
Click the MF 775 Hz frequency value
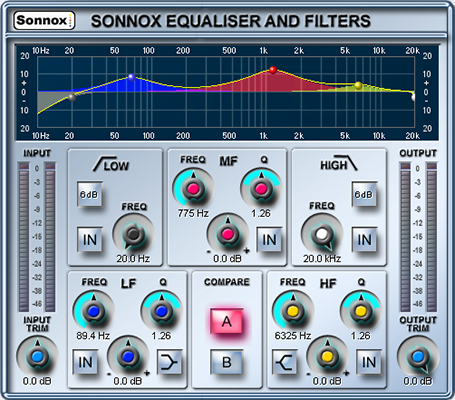point(193,213)
